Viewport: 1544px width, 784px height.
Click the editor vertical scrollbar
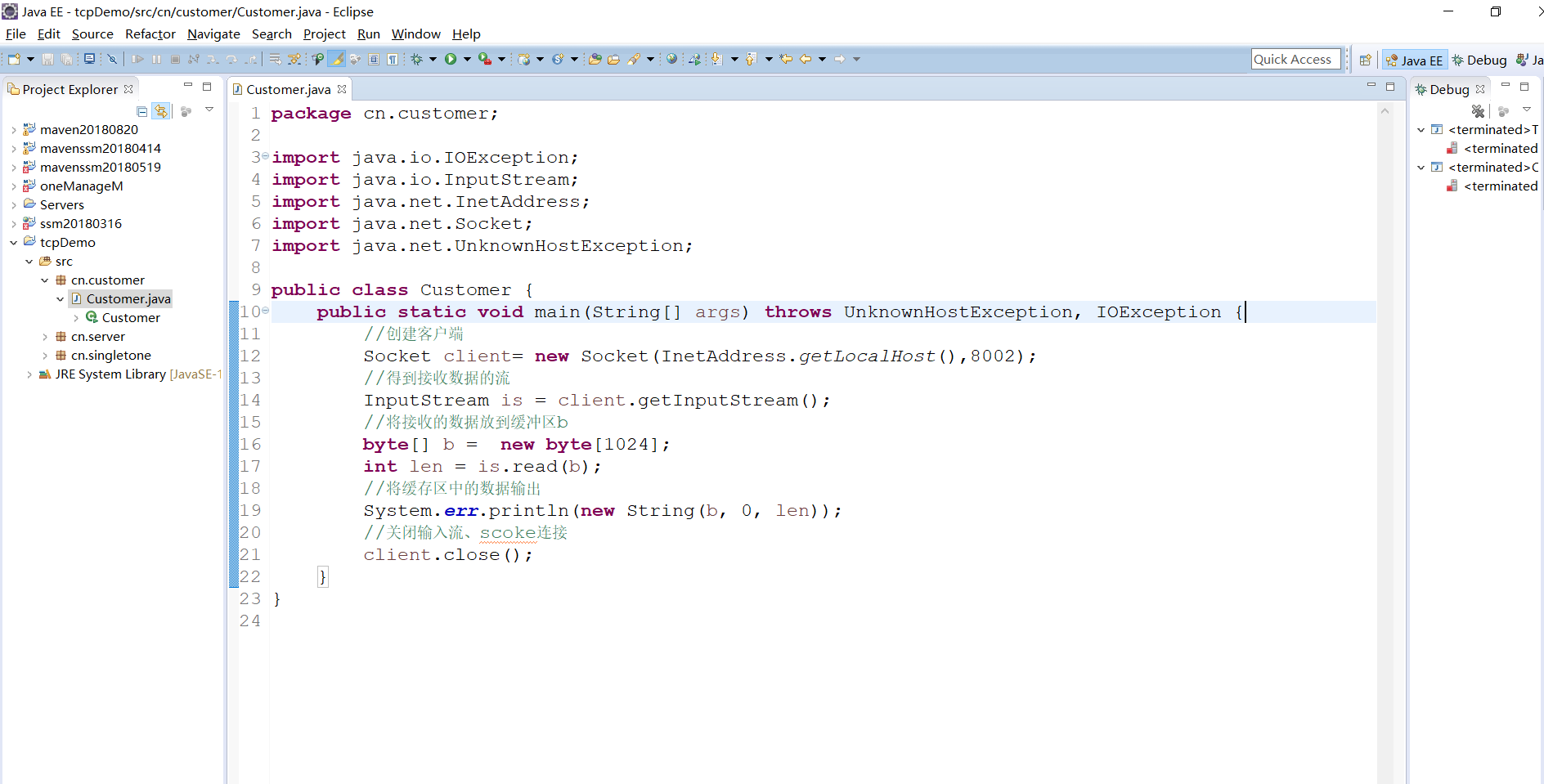point(1385,441)
